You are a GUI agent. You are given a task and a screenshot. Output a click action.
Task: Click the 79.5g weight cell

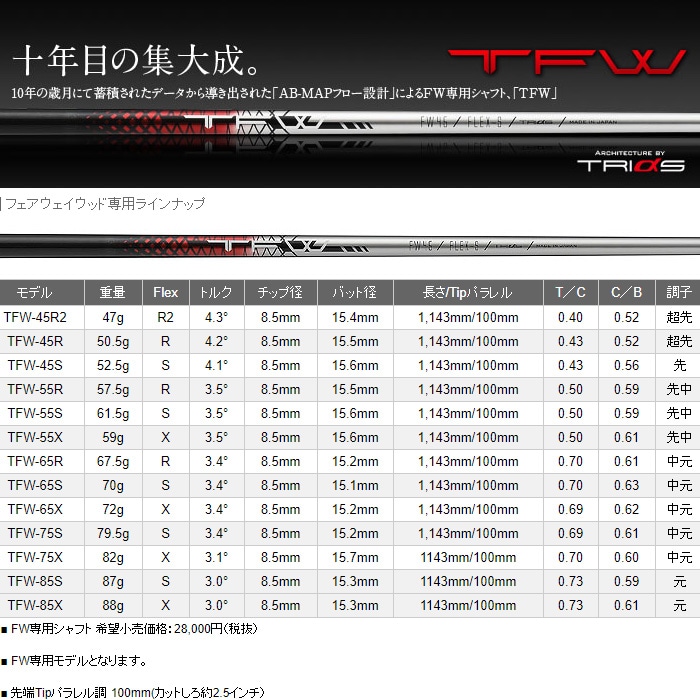113,534
